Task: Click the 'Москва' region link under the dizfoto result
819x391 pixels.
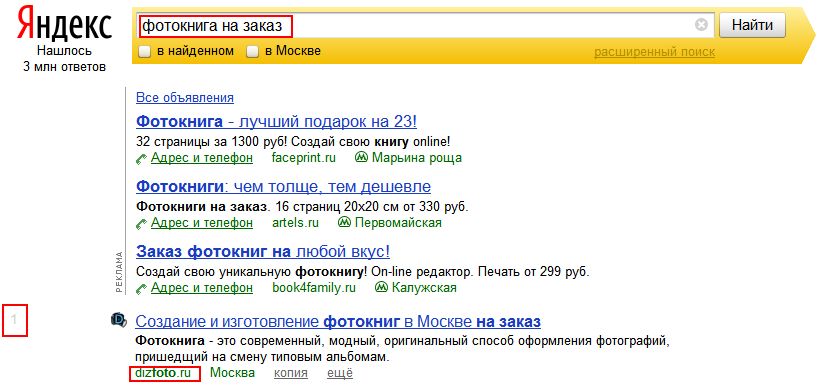Action: [x=232, y=373]
